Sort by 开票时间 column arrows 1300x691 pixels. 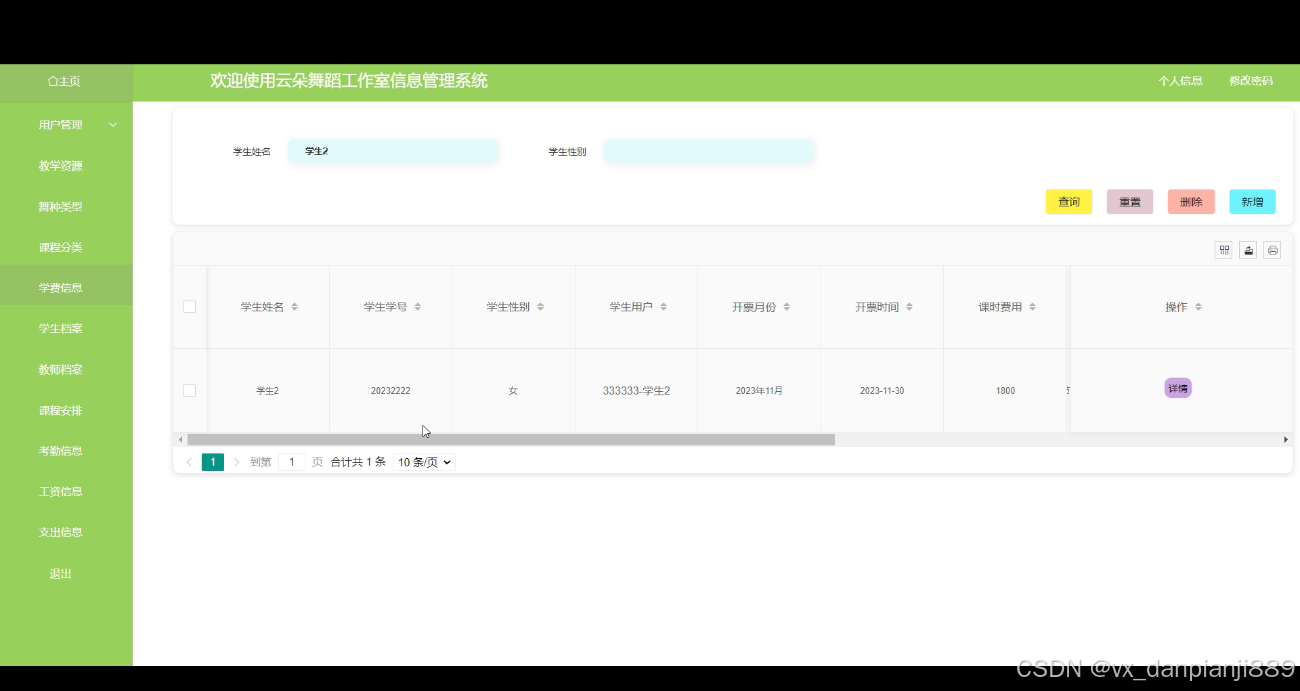(x=909, y=307)
